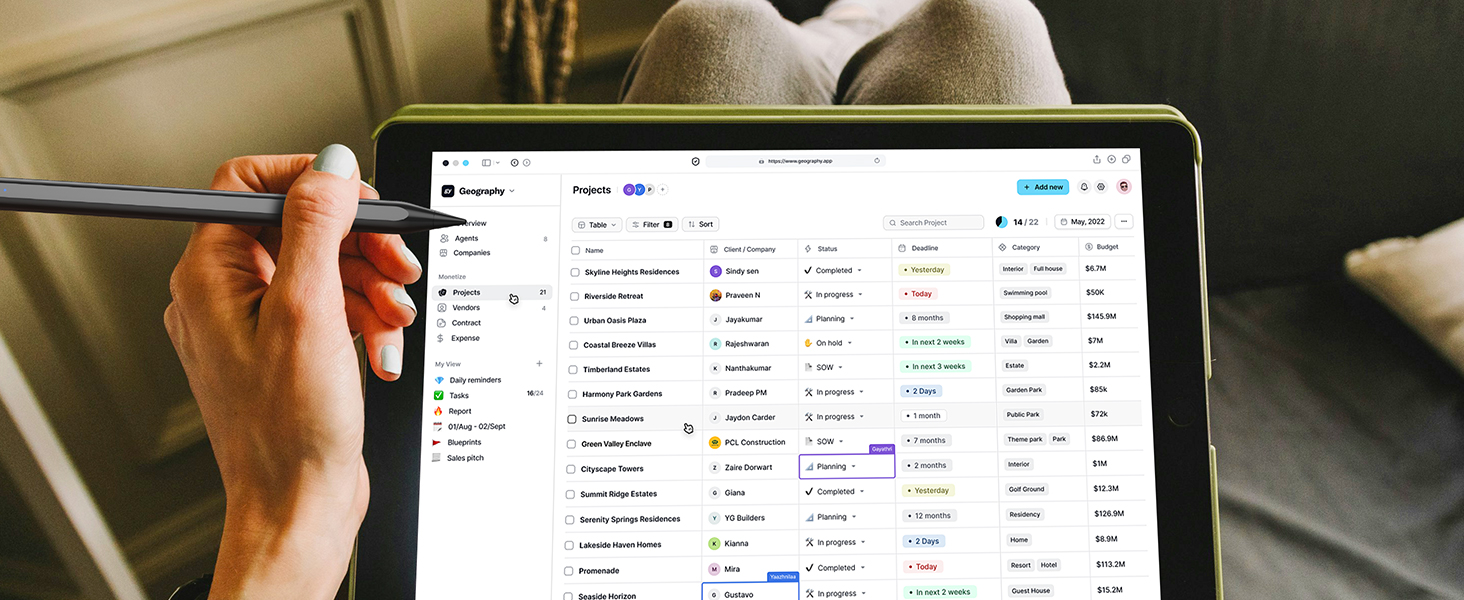The height and width of the screenshot is (600, 1464).
Task: Open the Table view dropdown
Action: [597, 225]
